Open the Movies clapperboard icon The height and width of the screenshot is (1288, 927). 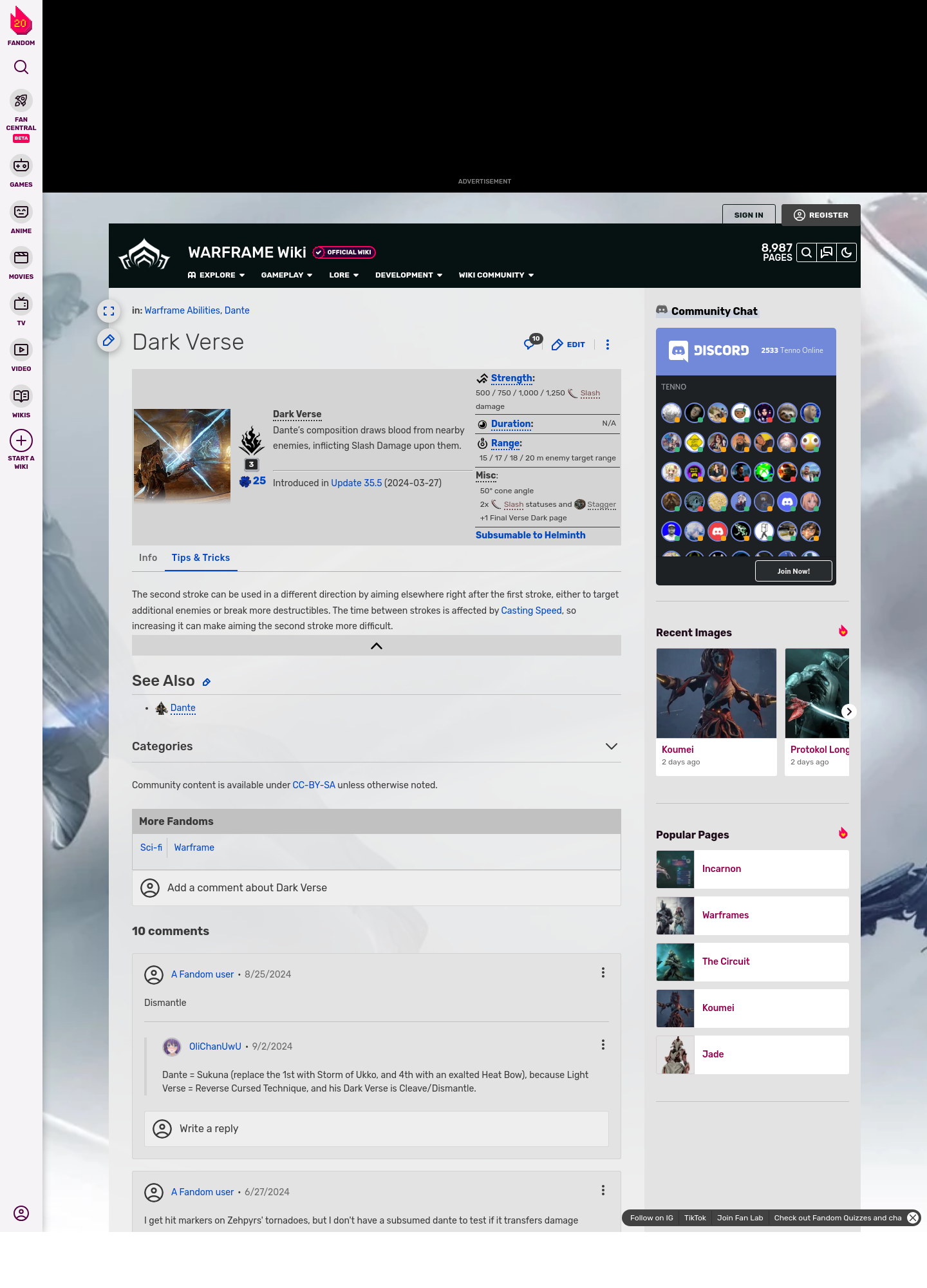point(21,258)
